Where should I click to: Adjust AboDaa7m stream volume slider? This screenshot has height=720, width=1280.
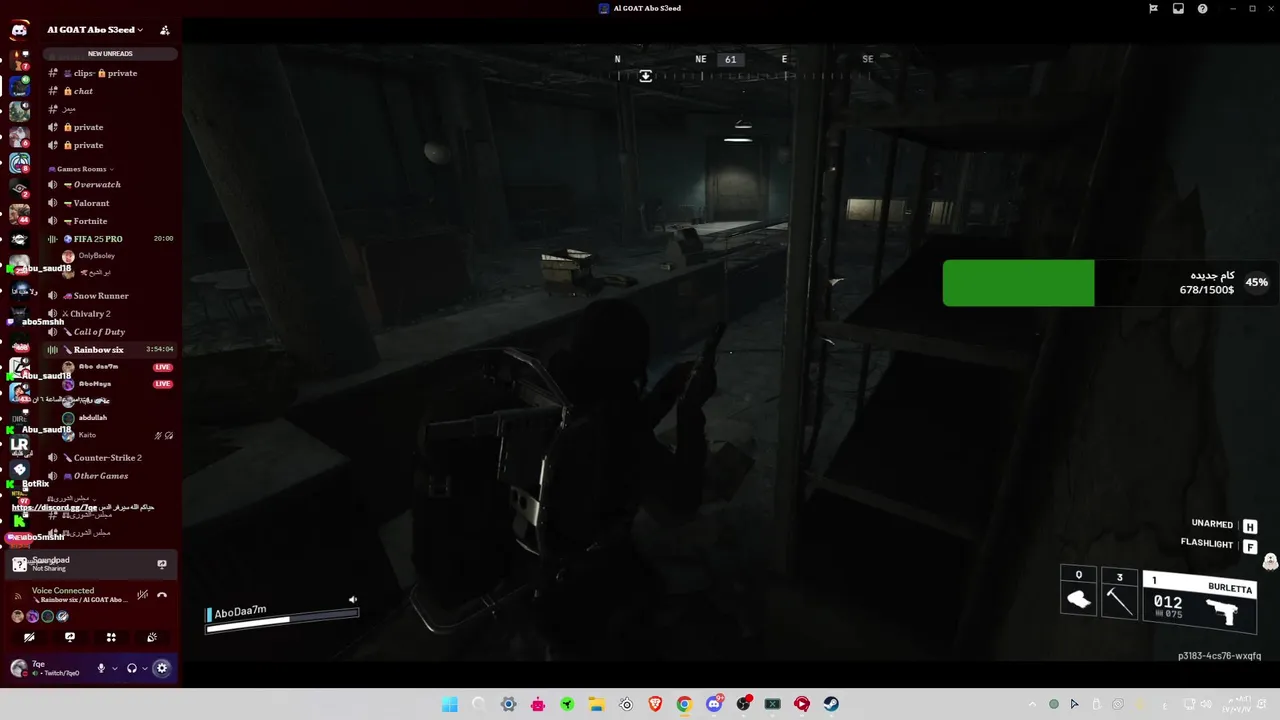[282, 620]
